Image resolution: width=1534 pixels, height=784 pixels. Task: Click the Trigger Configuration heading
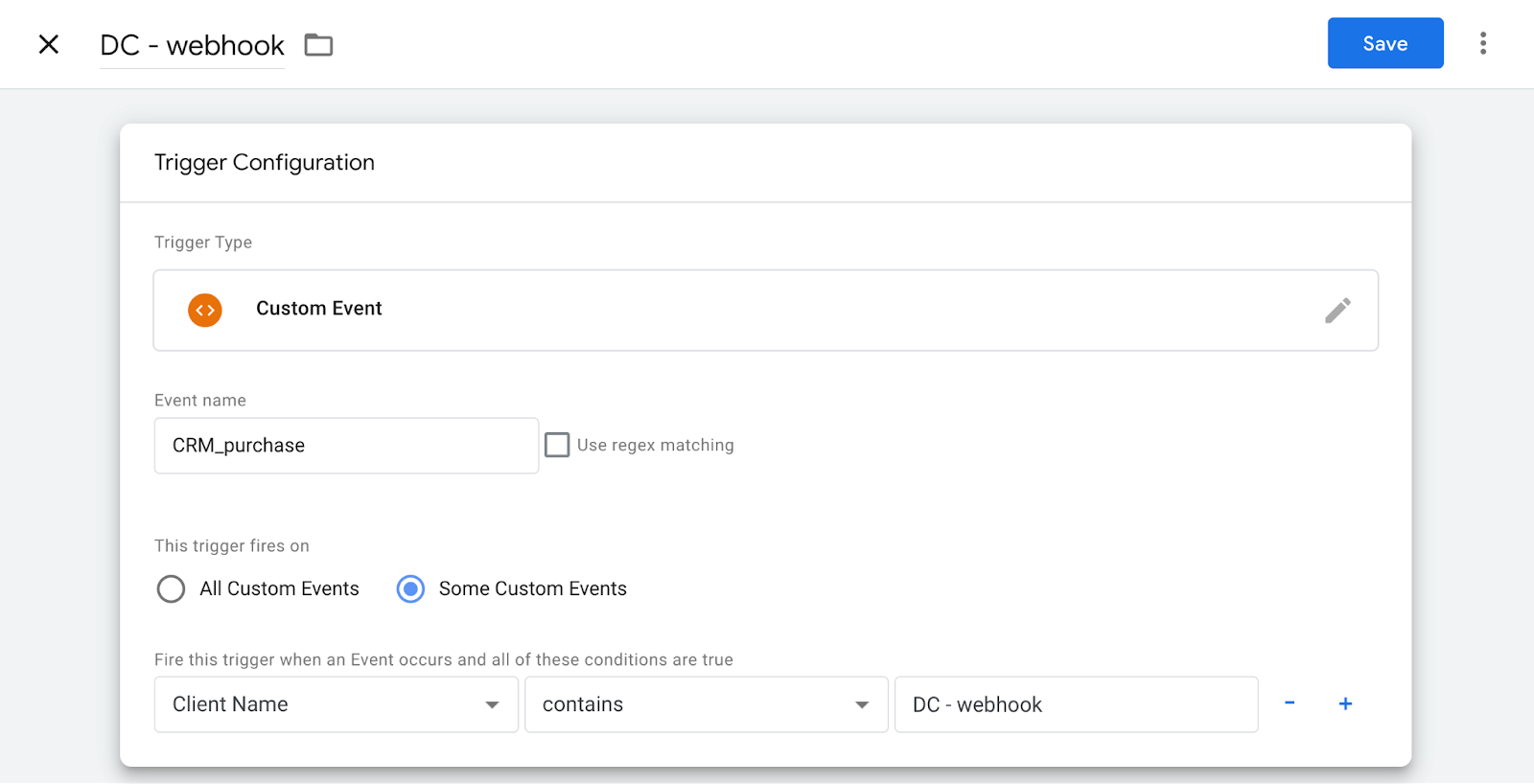pyautogui.click(x=265, y=163)
